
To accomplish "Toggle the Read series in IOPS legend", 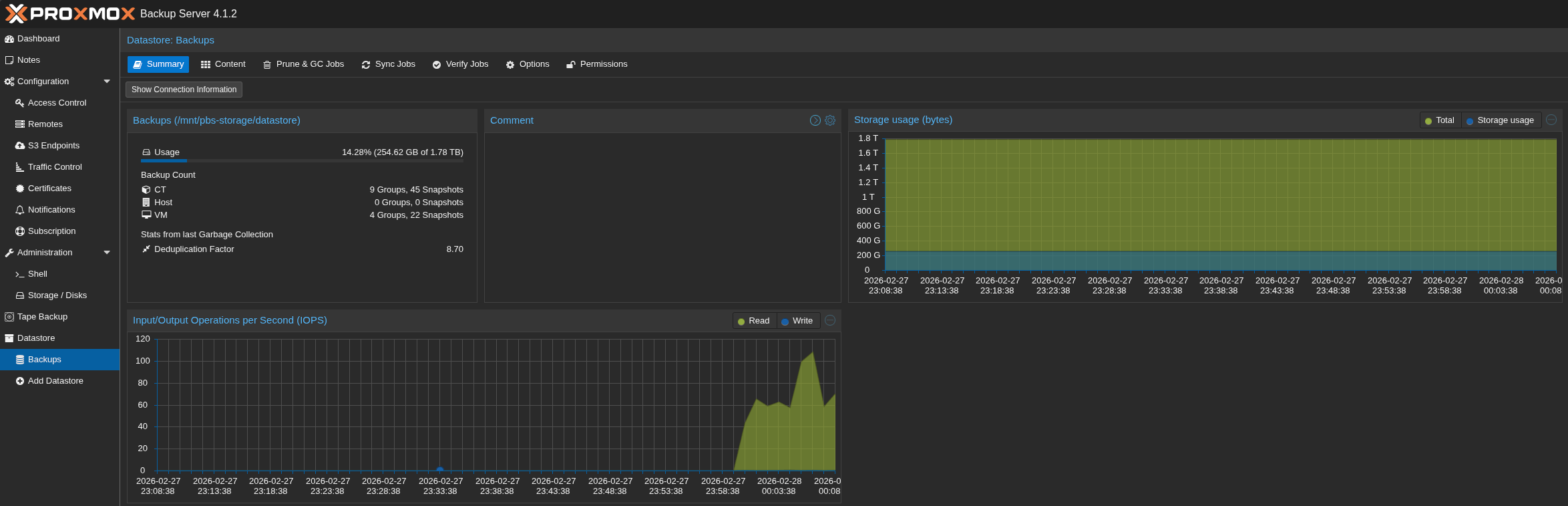I will point(754,321).
